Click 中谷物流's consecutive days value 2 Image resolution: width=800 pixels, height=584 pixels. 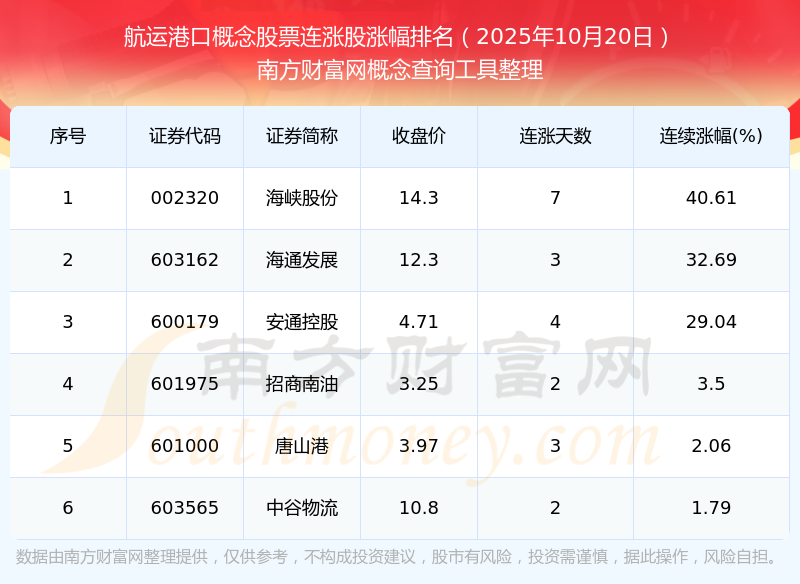point(555,508)
